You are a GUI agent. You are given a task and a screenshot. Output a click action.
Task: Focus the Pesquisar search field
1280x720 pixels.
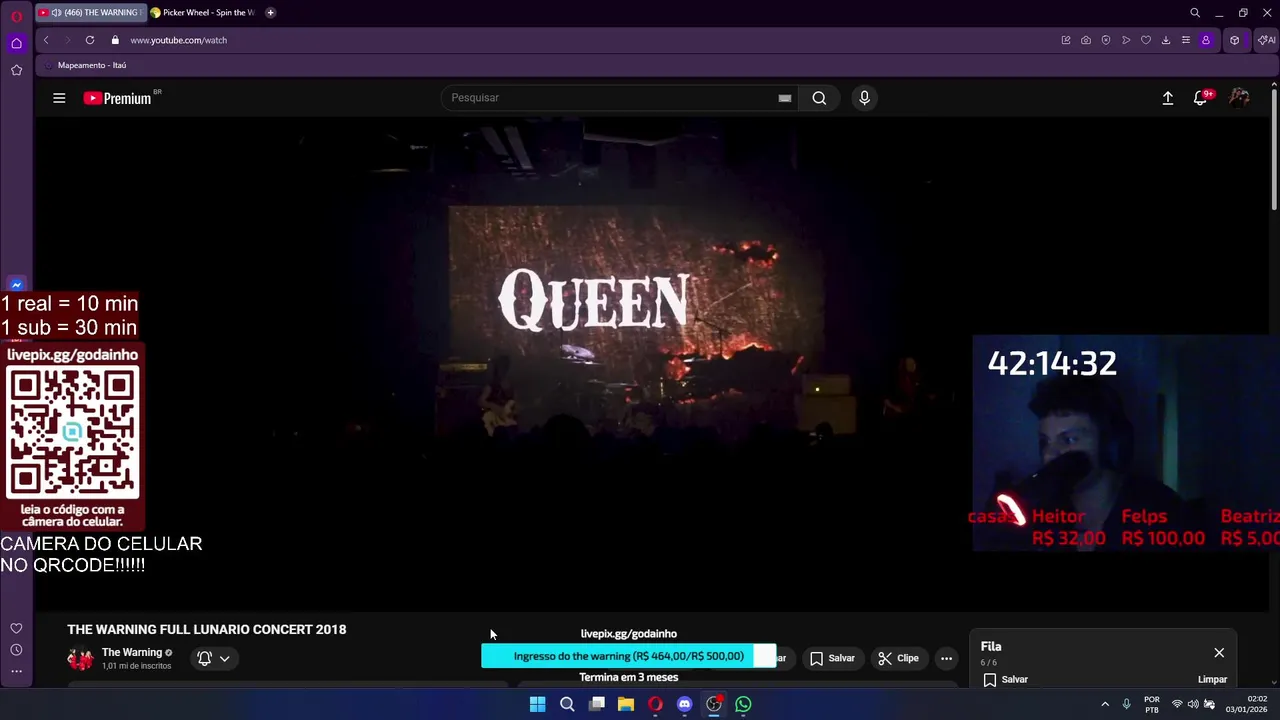tap(611, 98)
